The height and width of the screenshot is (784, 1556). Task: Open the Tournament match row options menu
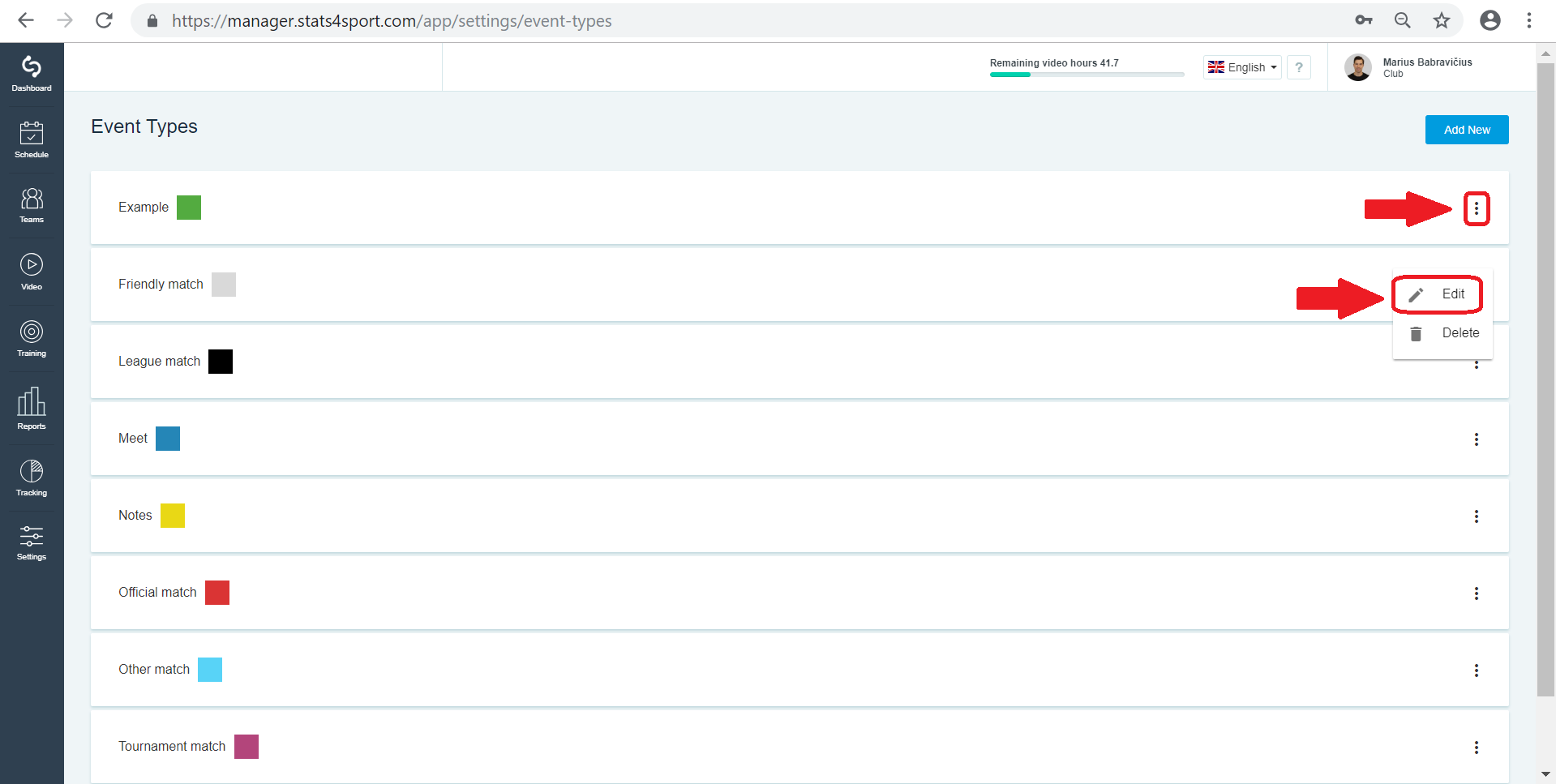[1477, 748]
